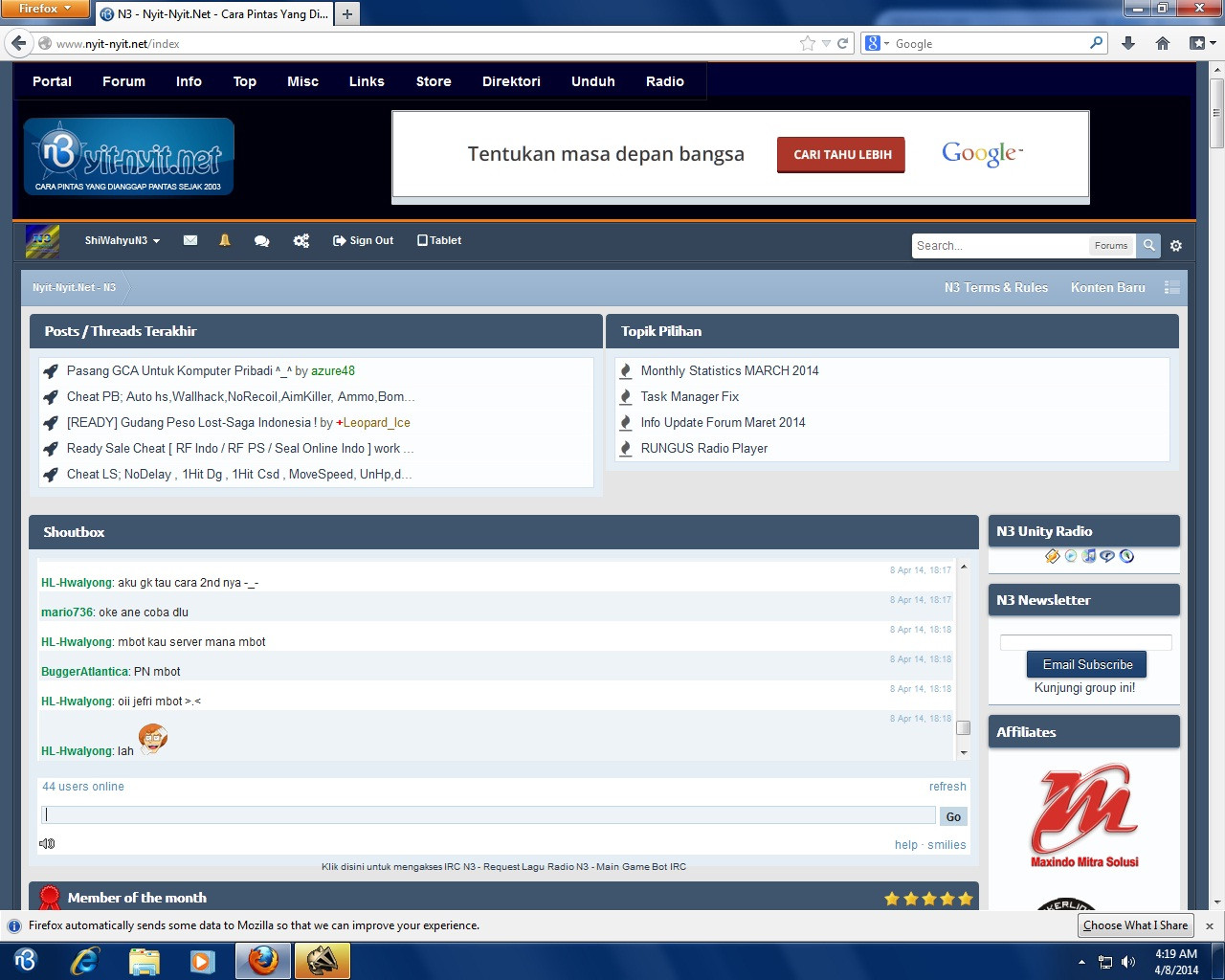The image size is (1225, 980).
Task: Open the Direktori menu item
Action: [x=511, y=81]
